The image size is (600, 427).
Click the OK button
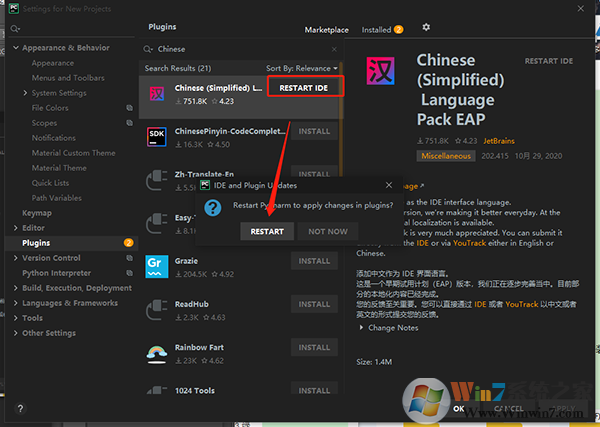459,409
